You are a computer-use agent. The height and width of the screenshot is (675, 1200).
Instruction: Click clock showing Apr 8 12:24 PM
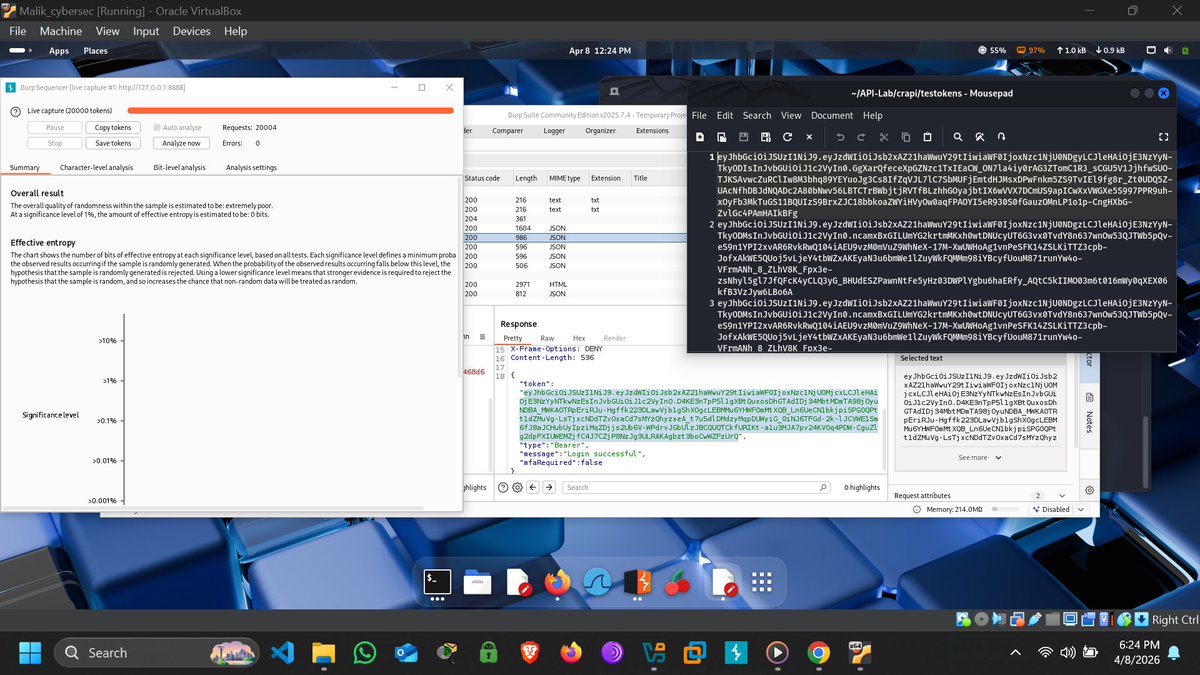click(x=600, y=50)
